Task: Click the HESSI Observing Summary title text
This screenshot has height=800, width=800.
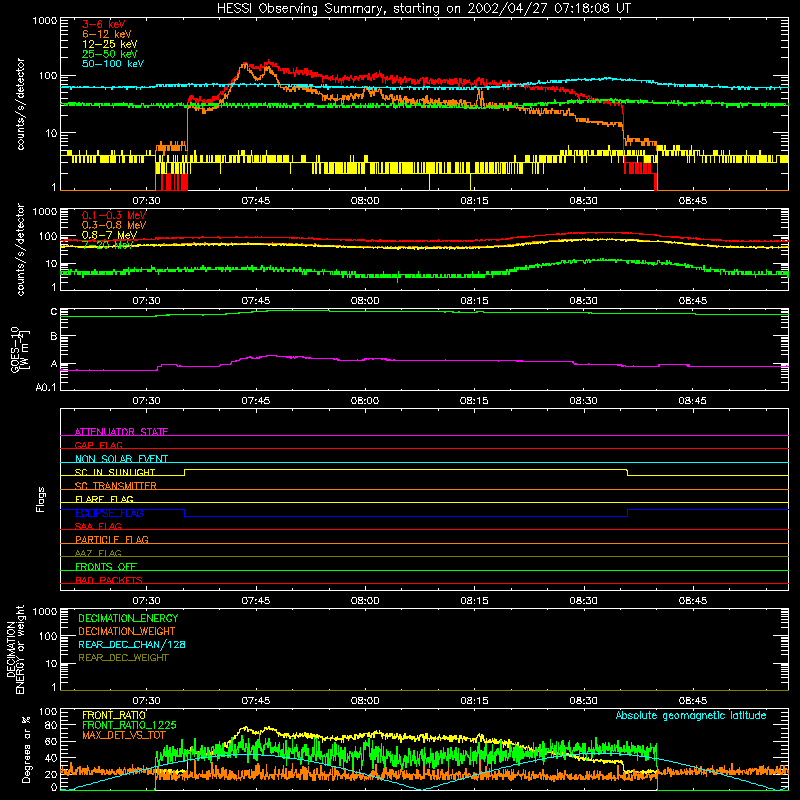Action: [423, 9]
